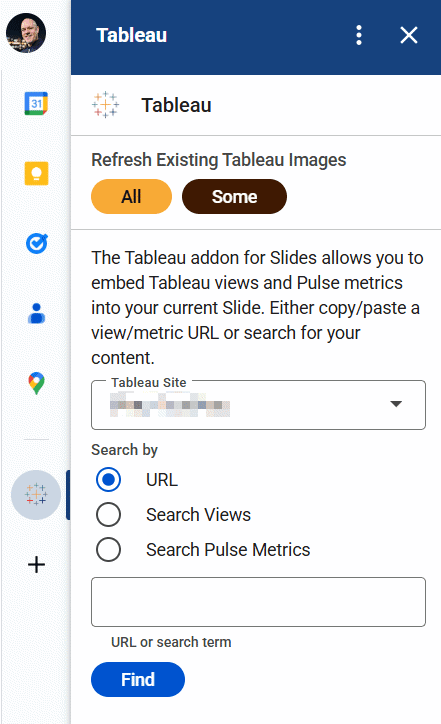This screenshot has height=724, width=441.
Task: Open Google Contacts person icon
Action: click(x=36, y=313)
